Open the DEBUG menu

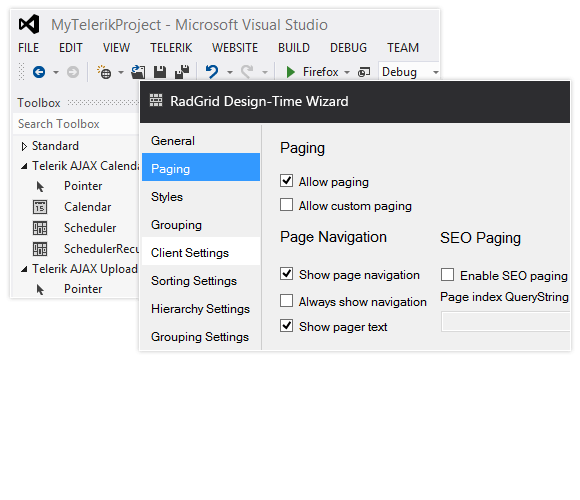point(348,48)
